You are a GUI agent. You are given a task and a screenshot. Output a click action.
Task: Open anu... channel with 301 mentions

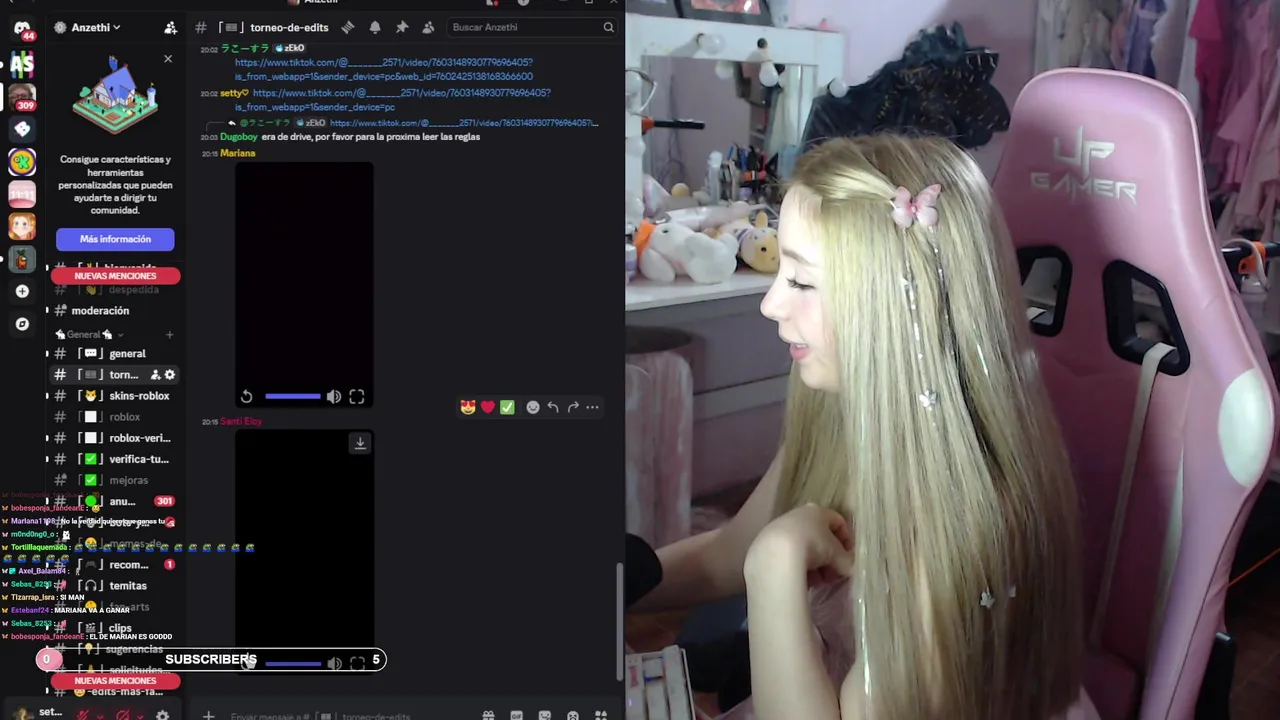click(x=115, y=501)
